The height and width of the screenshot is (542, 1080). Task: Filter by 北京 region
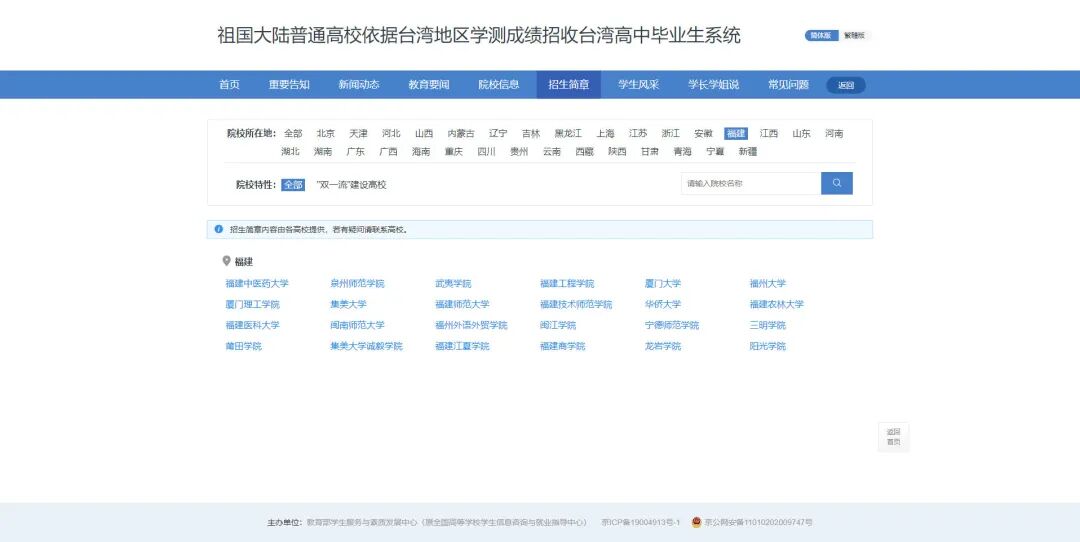326,134
